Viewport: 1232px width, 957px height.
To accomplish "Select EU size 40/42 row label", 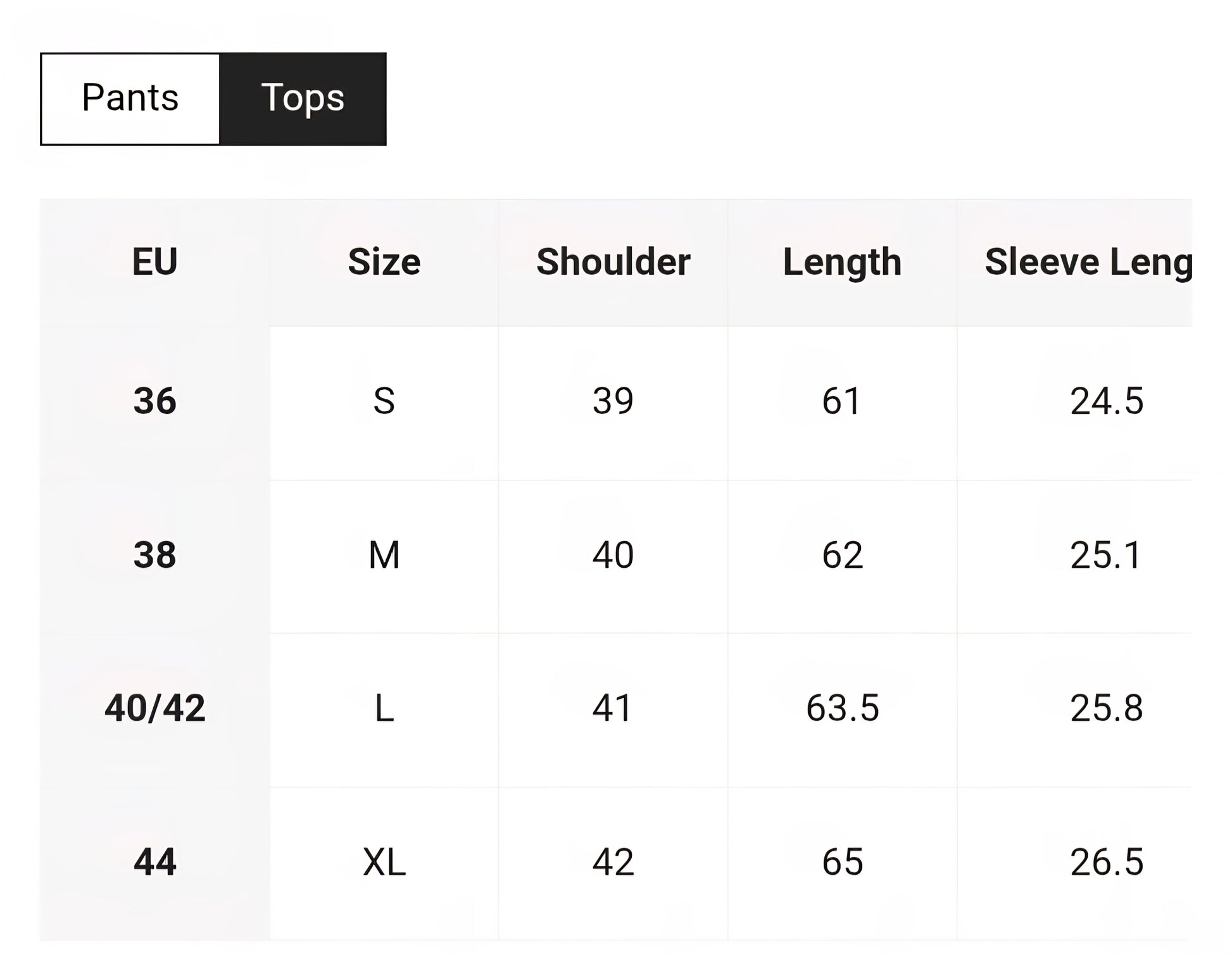I will coord(155,708).
